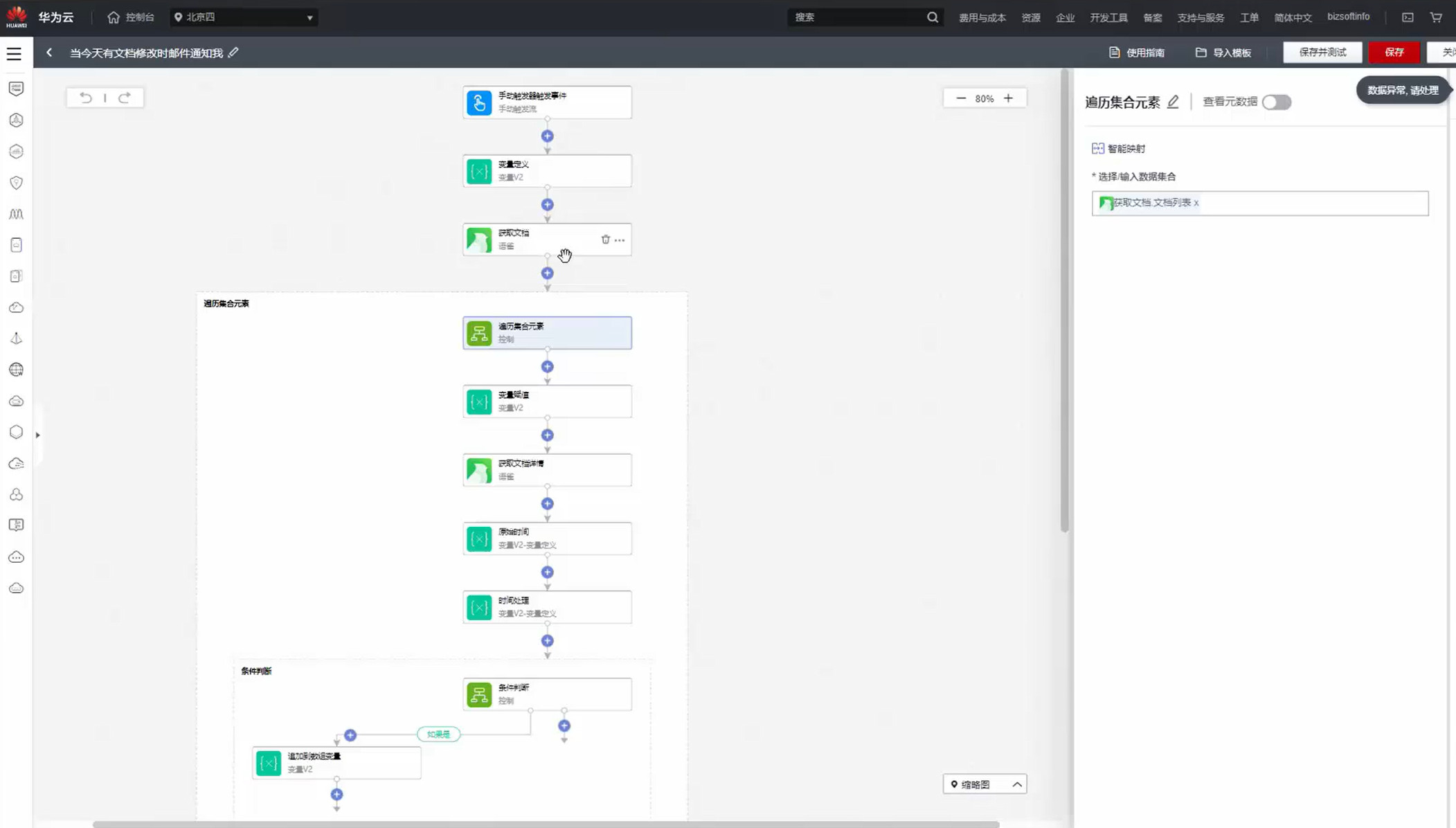
Task: Click the back arrow beside the flow title
Action: pos(49,53)
